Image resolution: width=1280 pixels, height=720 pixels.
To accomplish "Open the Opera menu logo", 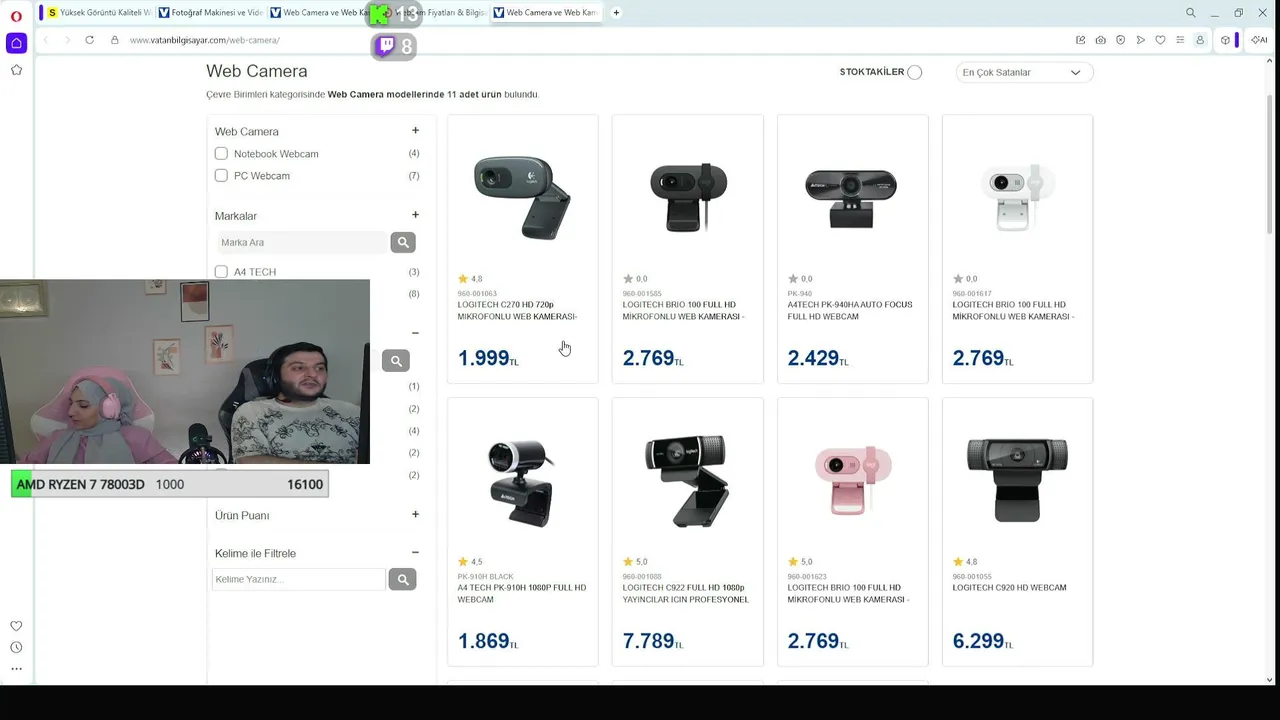I will pyautogui.click(x=16, y=16).
